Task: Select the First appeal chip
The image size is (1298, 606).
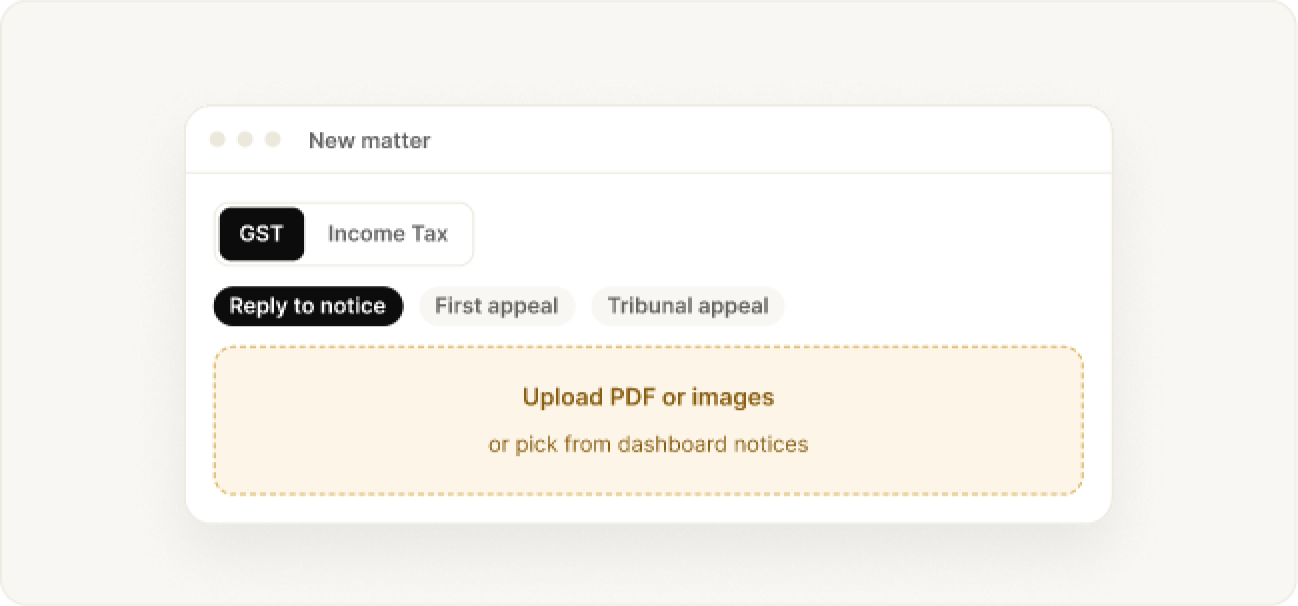Action: click(x=497, y=306)
